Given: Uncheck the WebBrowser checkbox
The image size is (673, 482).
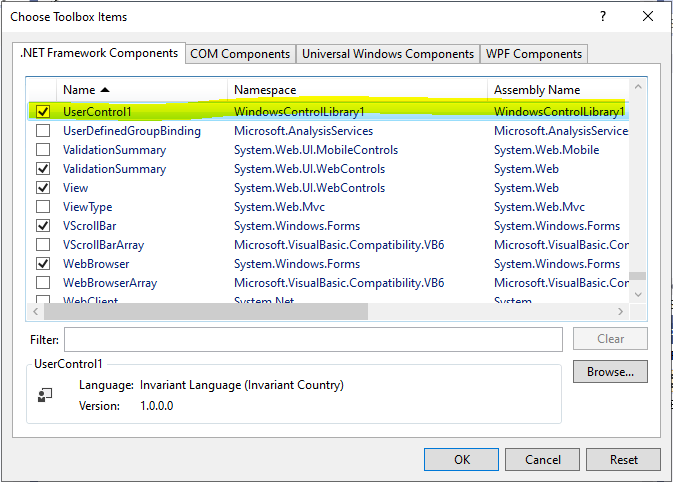Looking at the screenshot, I should pos(43,264).
